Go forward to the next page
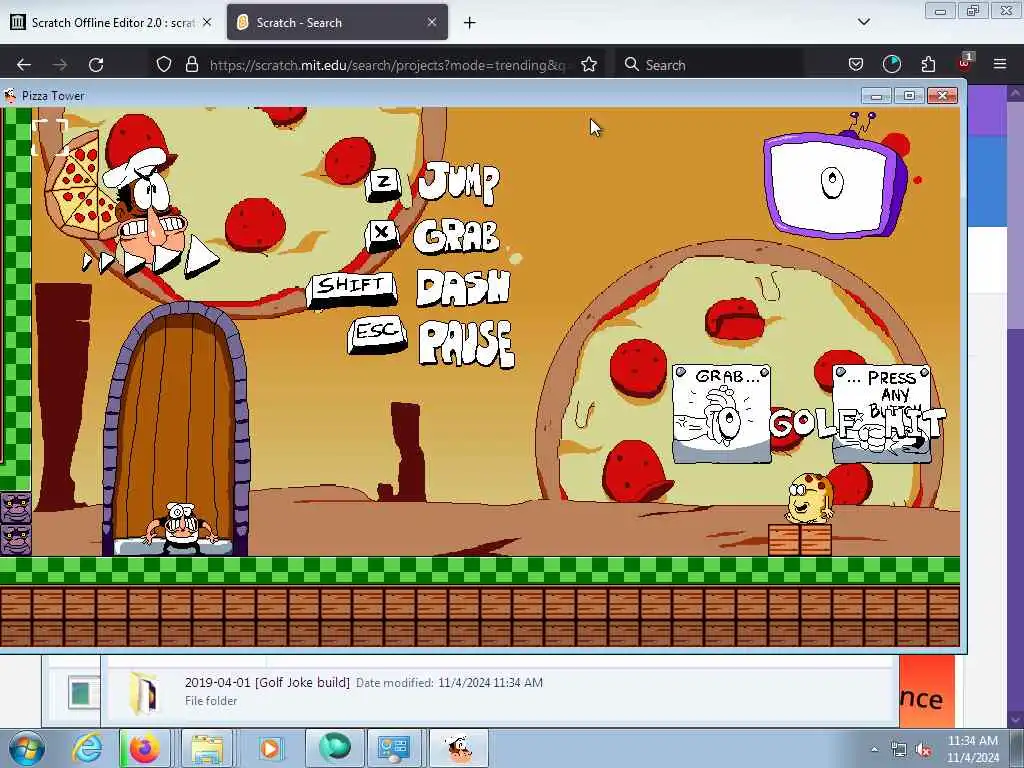This screenshot has width=1024, height=768. click(60, 65)
